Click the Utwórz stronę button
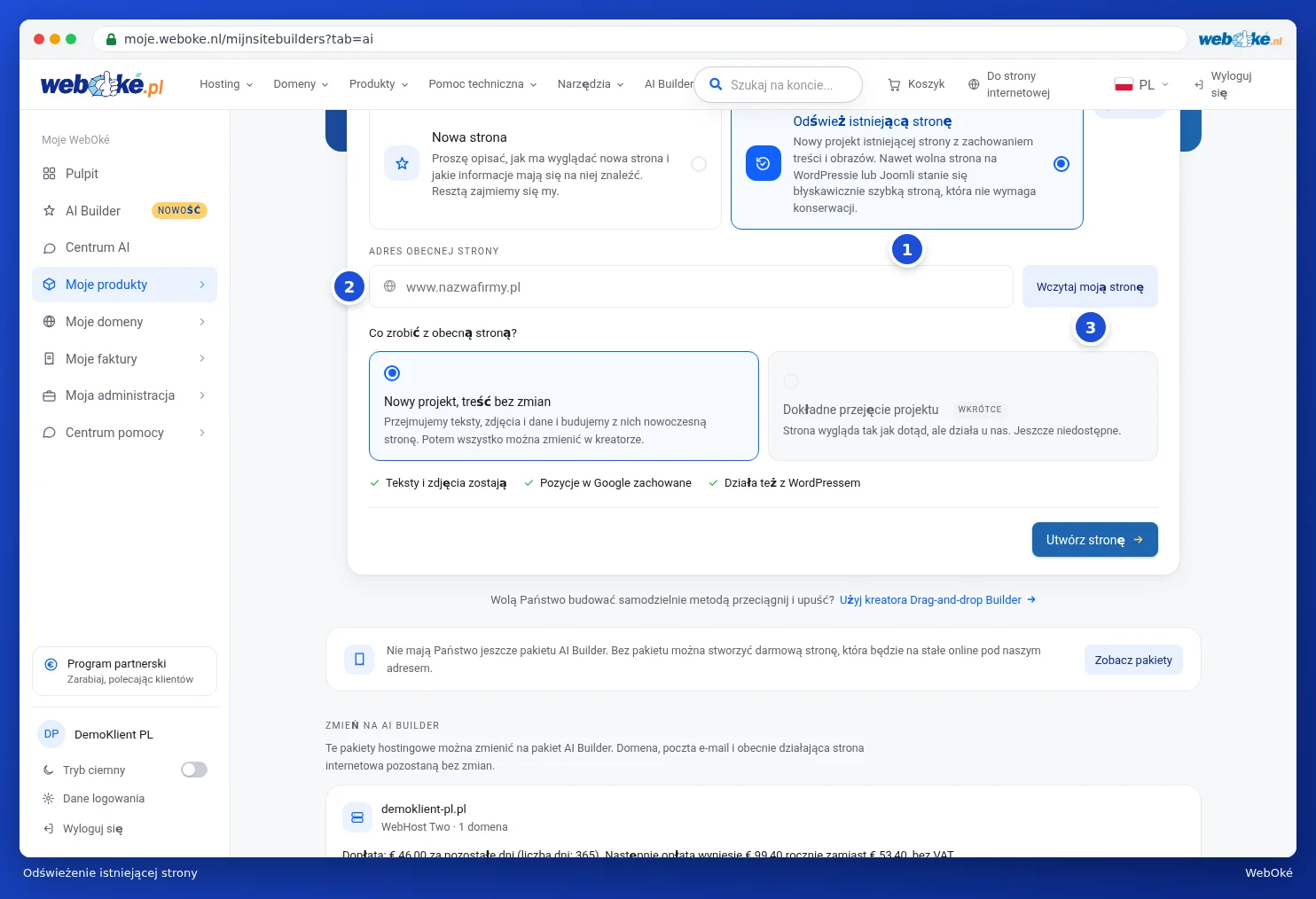Viewport: 1316px width, 899px height. pyautogui.click(x=1095, y=540)
